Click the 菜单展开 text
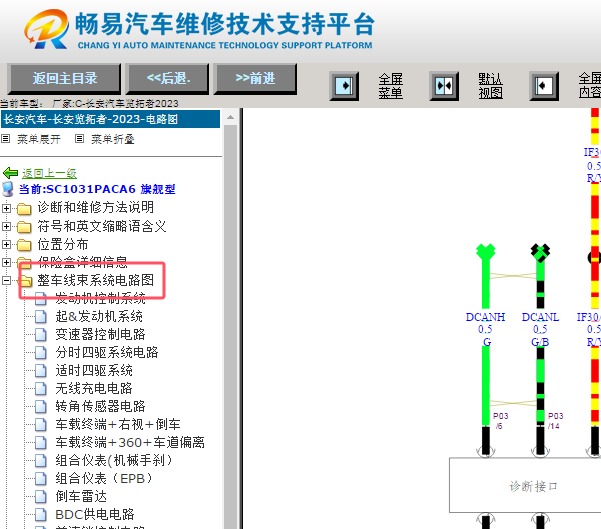Image resolution: width=601 pixels, height=529 pixels. tap(39, 139)
